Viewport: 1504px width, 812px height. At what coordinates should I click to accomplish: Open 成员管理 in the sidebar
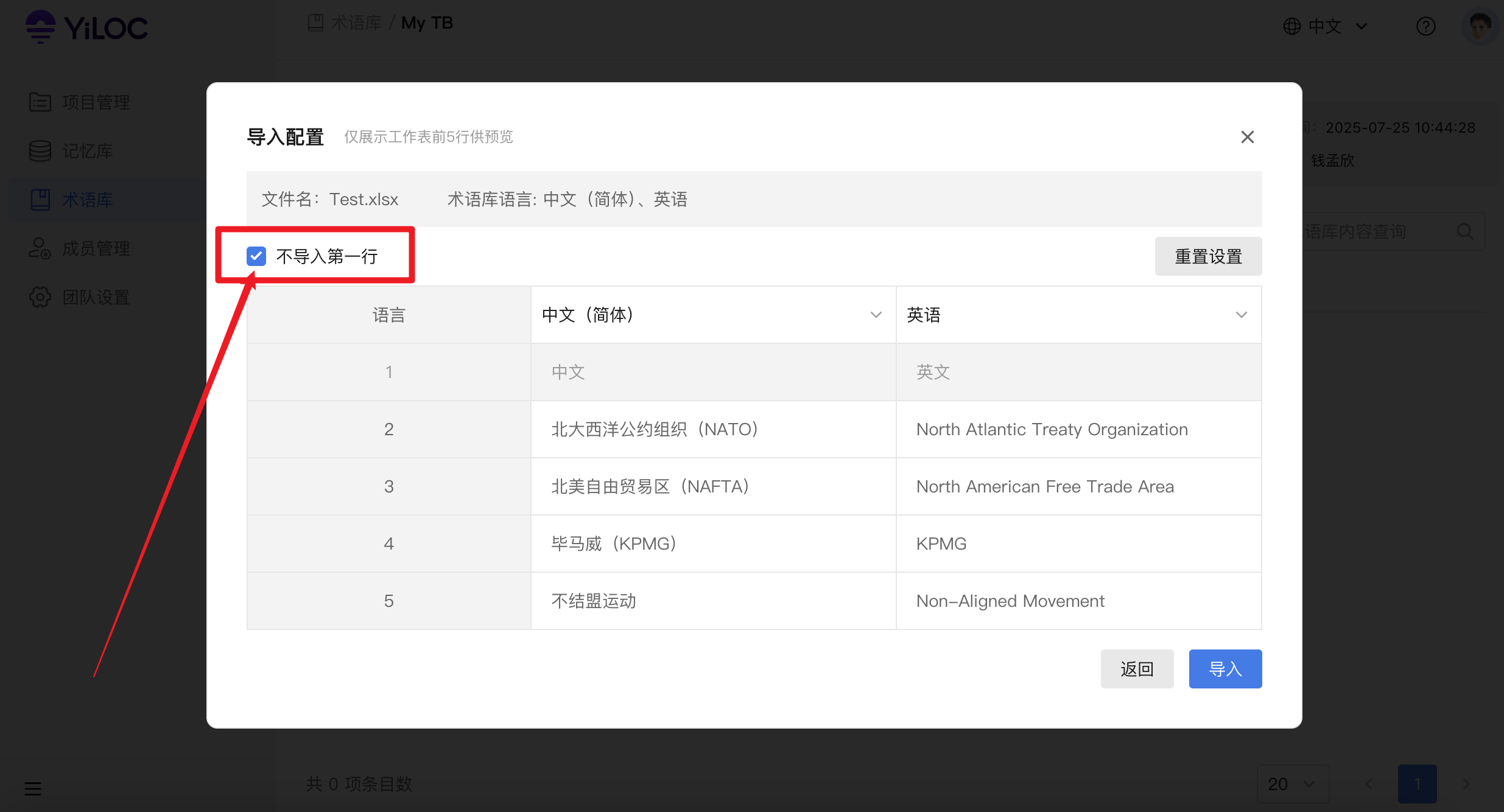point(96,248)
